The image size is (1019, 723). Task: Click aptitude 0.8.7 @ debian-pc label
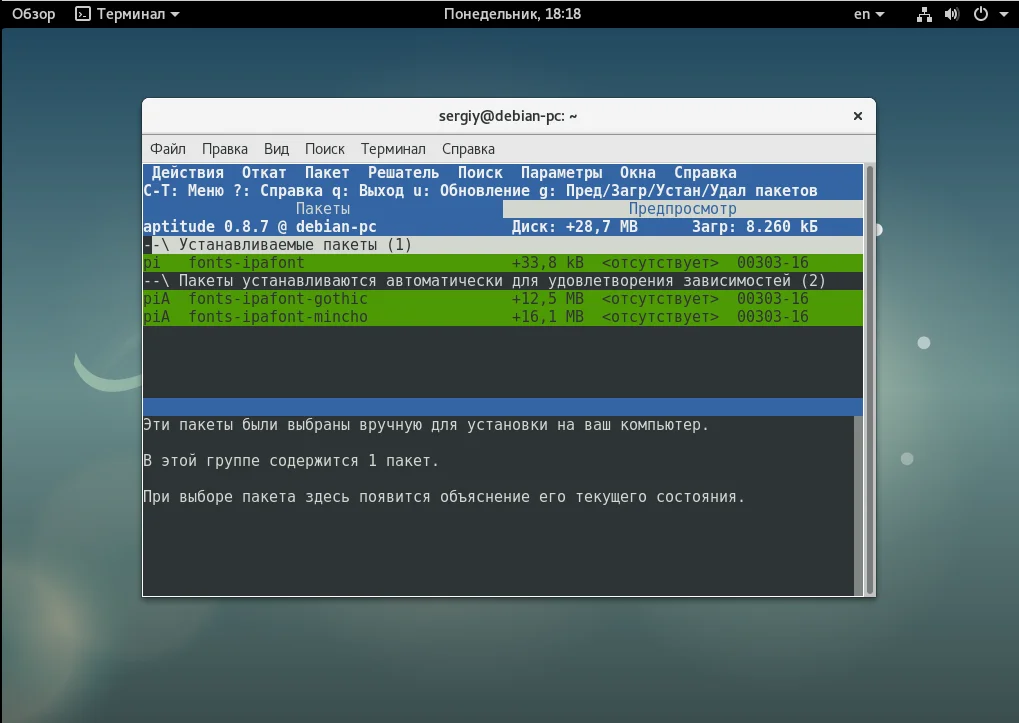(x=260, y=227)
